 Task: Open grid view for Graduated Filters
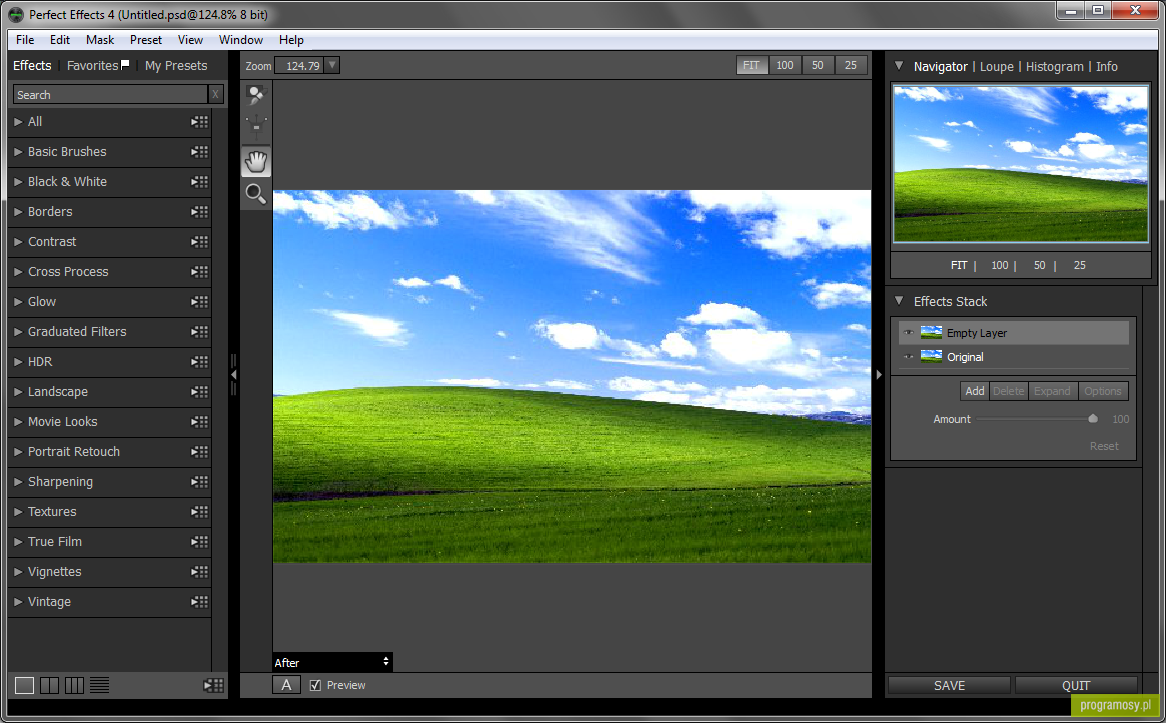tap(199, 332)
